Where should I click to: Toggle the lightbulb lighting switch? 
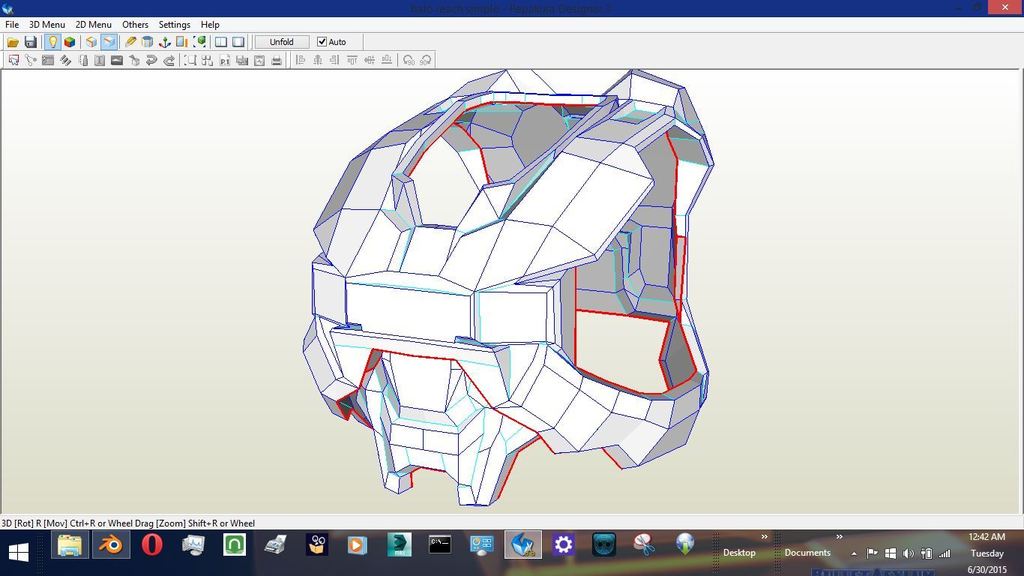(52, 42)
